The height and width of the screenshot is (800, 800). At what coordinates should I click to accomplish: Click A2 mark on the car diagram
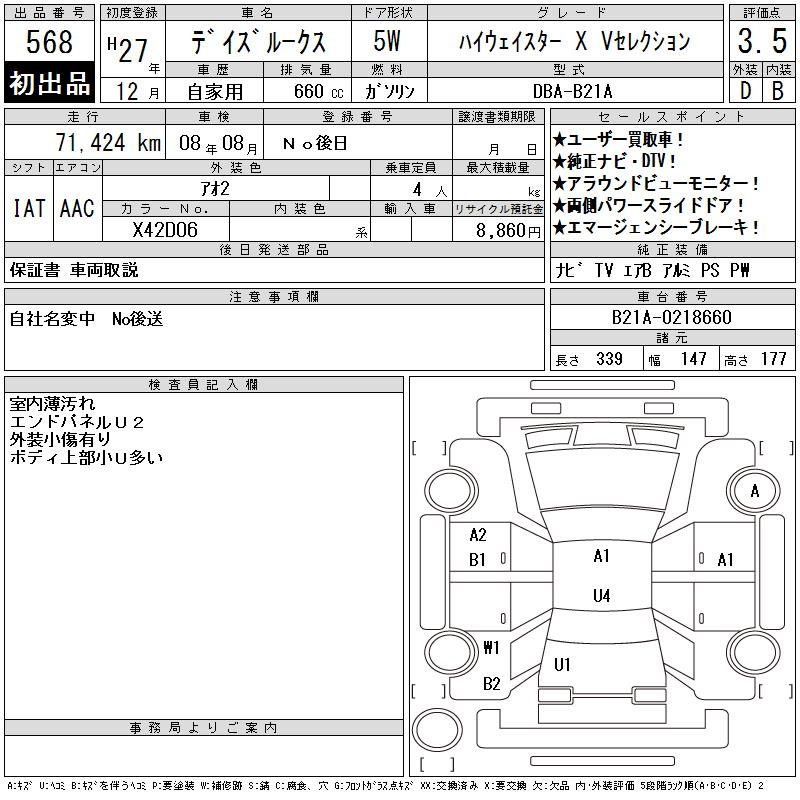pos(478,535)
